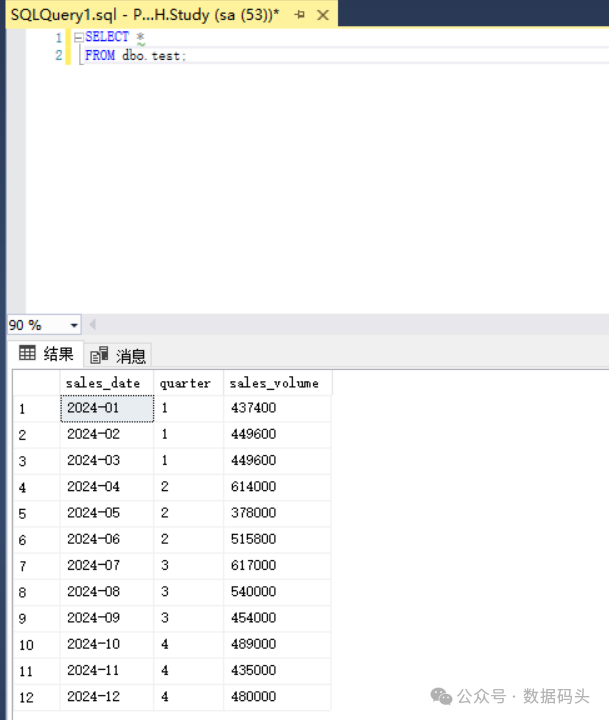Image resolution: width=609 pixels, height=720 pixels.
Task: Select sales_volume value 437400
Action: point(277,408)
